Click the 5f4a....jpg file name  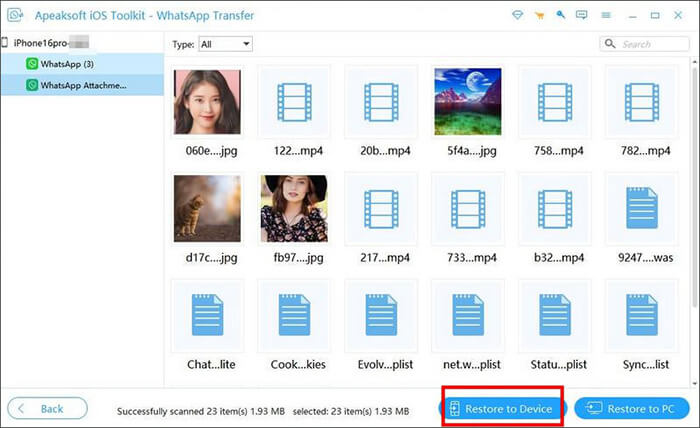[x=472, y=151]
